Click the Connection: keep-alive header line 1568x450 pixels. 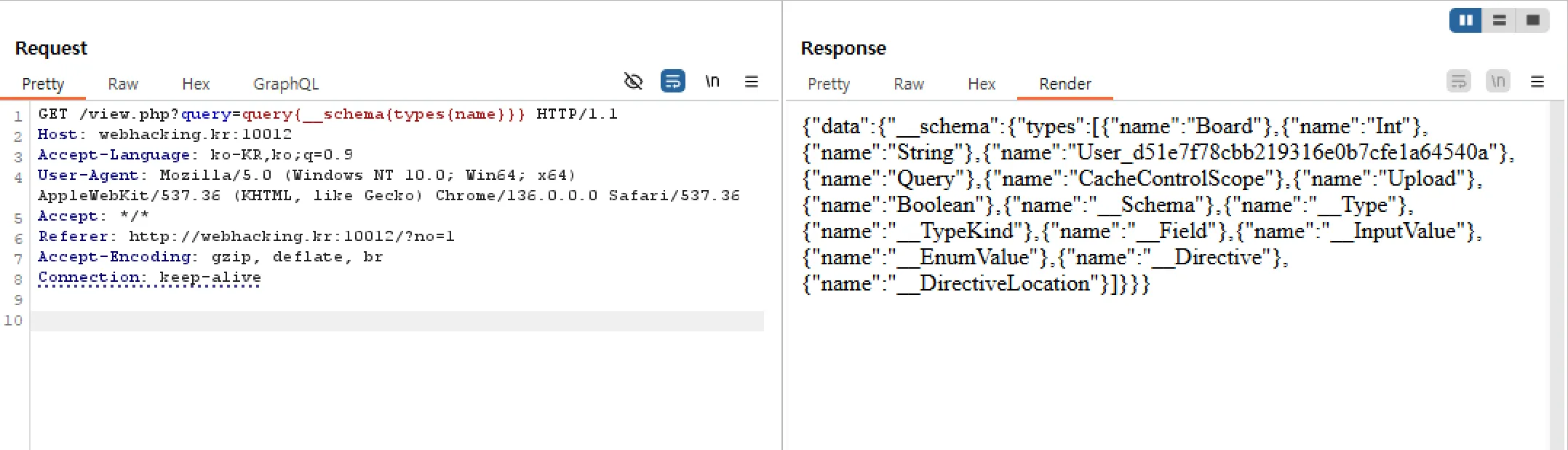(149, 277)
